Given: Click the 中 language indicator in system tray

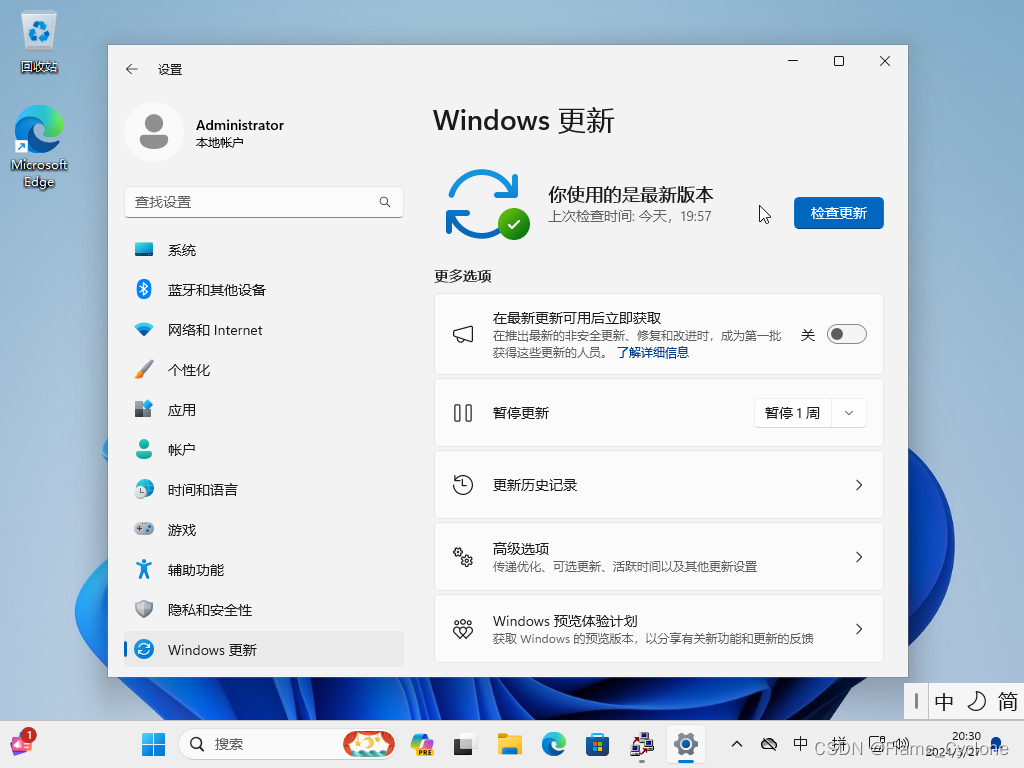Looking at the screenshot, I should (x=800, y=744).
